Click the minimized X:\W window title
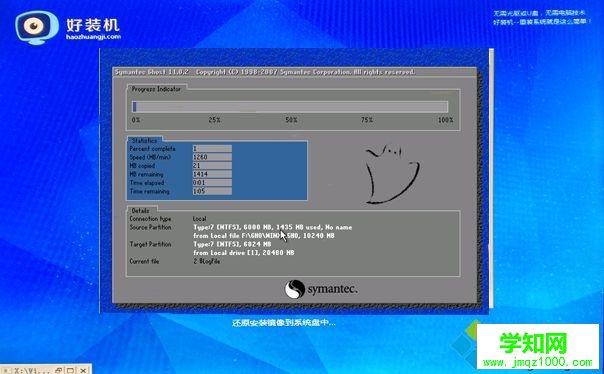604x374 pixels. (x=32, y=371)
